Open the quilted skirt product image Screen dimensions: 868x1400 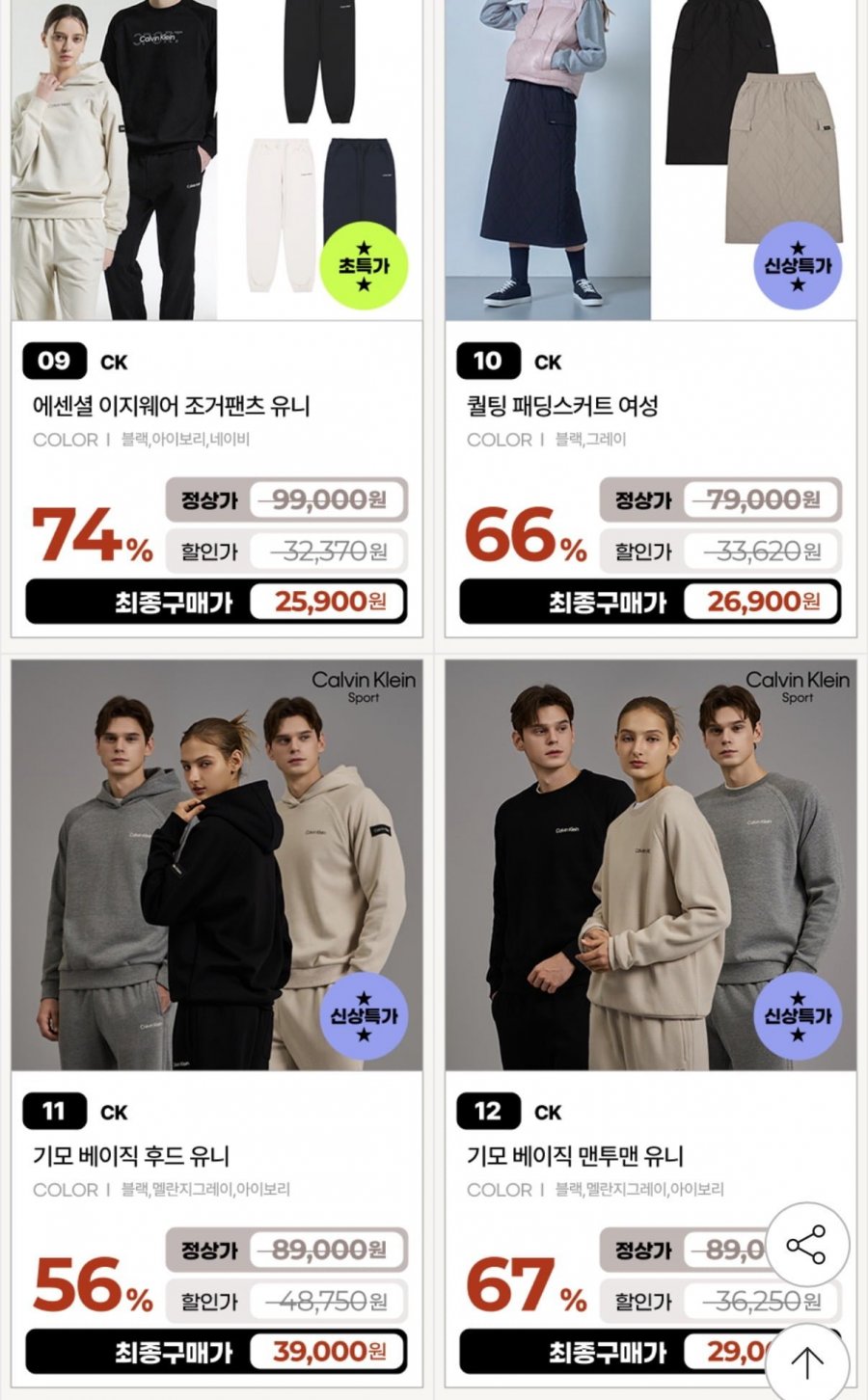(651, 160)
